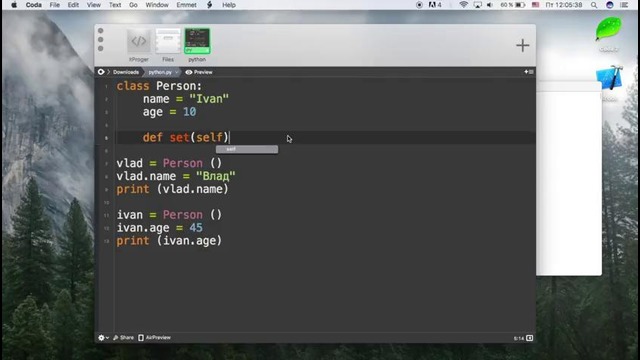Click the value 45 on ivan.age line
Viewport: 640px width, 360px height.
click(196, 228)
